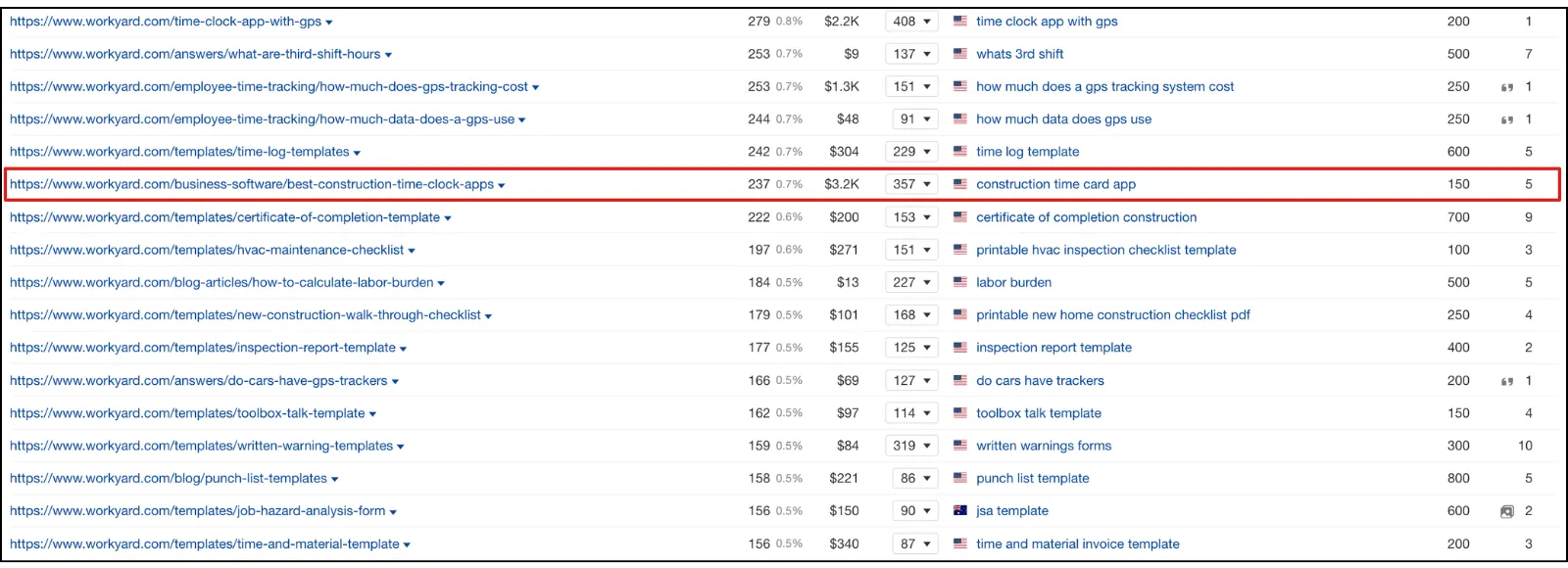The height and width of the screenshot is (568, 1568).
Task: Click keyword 'do cars have trackers'
Action: pos(1040,381)
